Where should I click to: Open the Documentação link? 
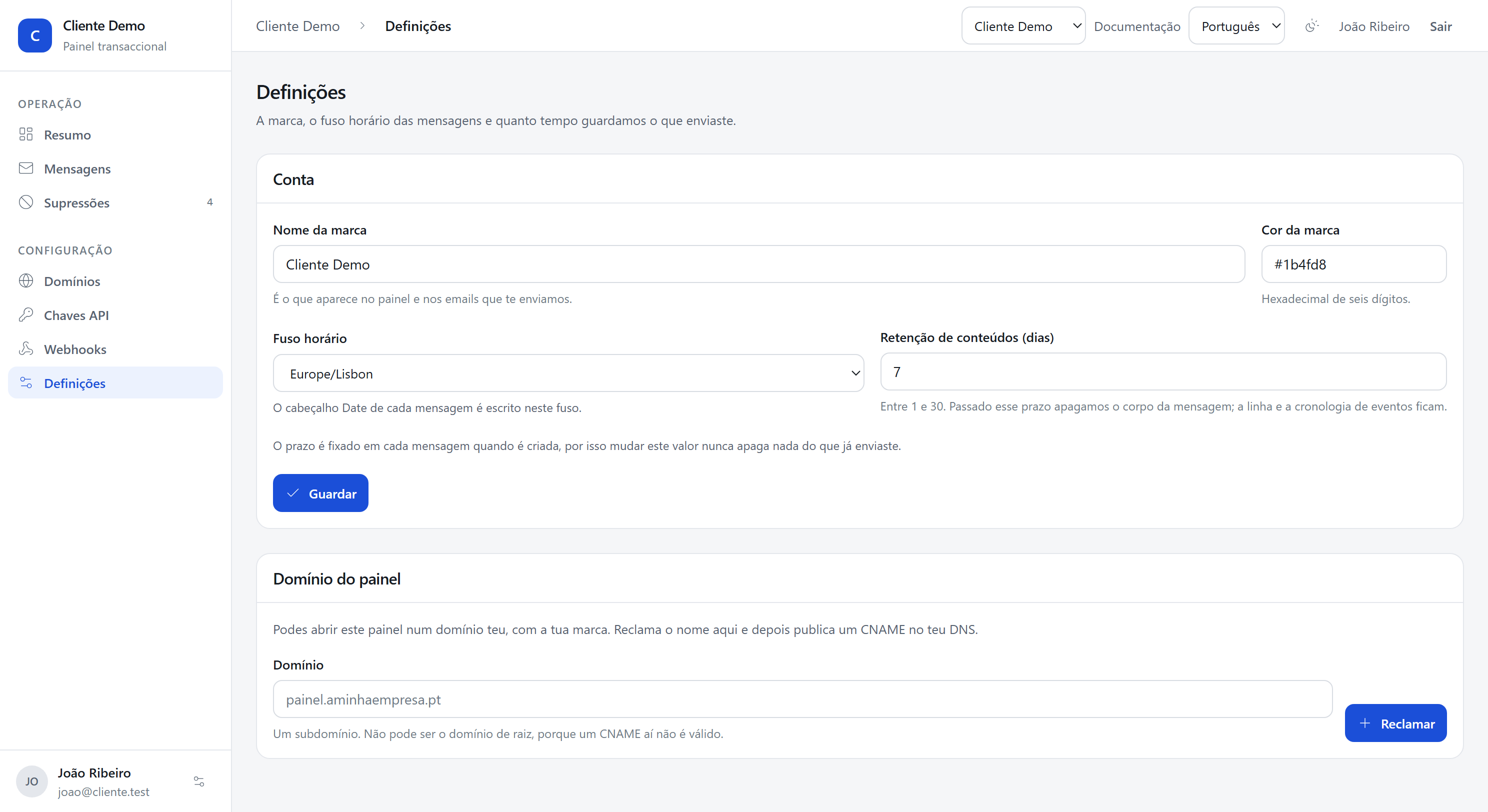pos(1137,26)
